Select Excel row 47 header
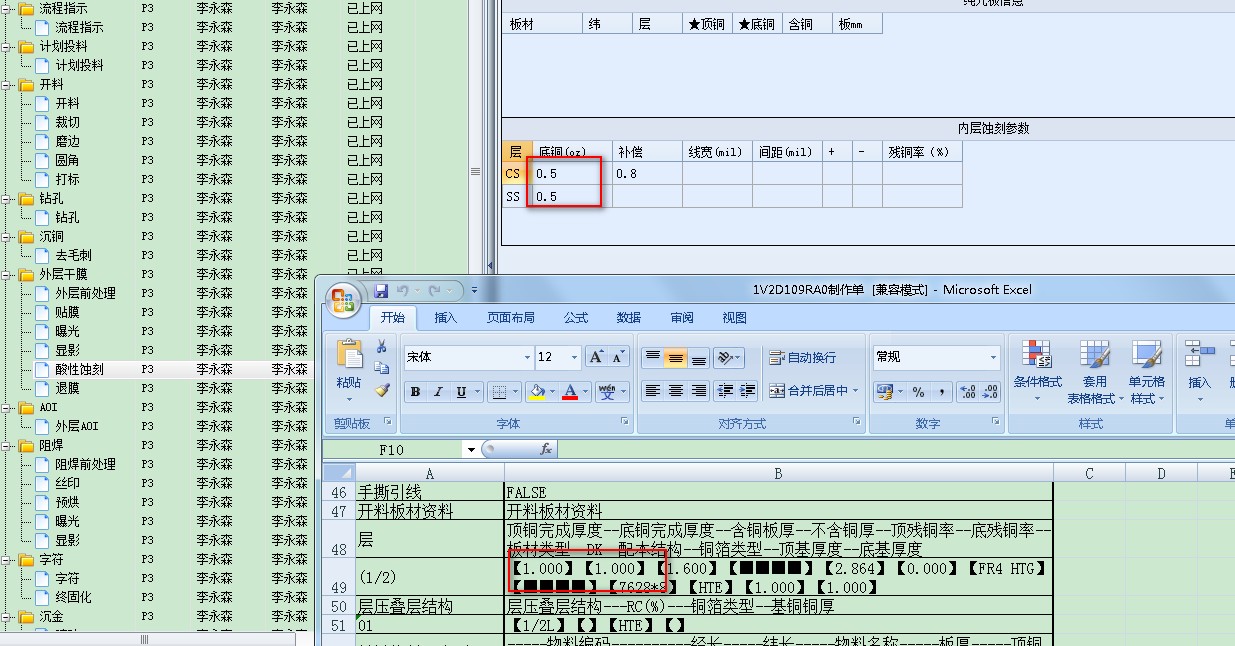The width and height of the screenshot is (1235, 646). [x=339, y=511]
